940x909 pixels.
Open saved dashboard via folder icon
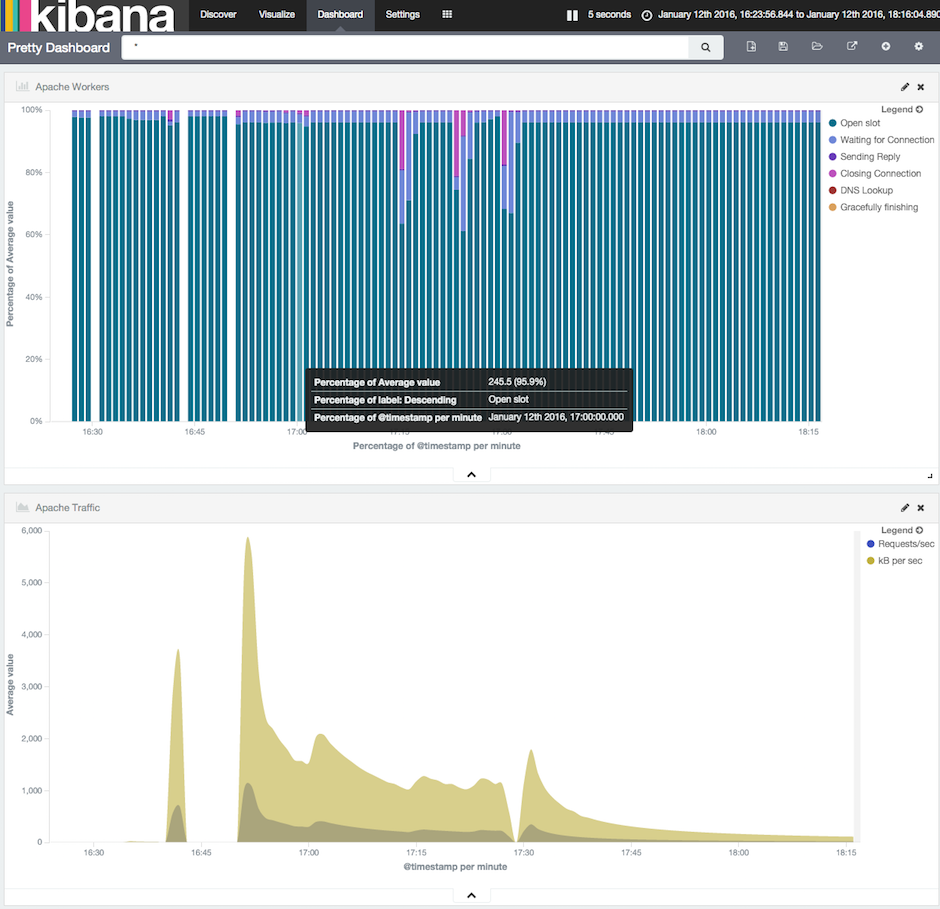(817, 47)
